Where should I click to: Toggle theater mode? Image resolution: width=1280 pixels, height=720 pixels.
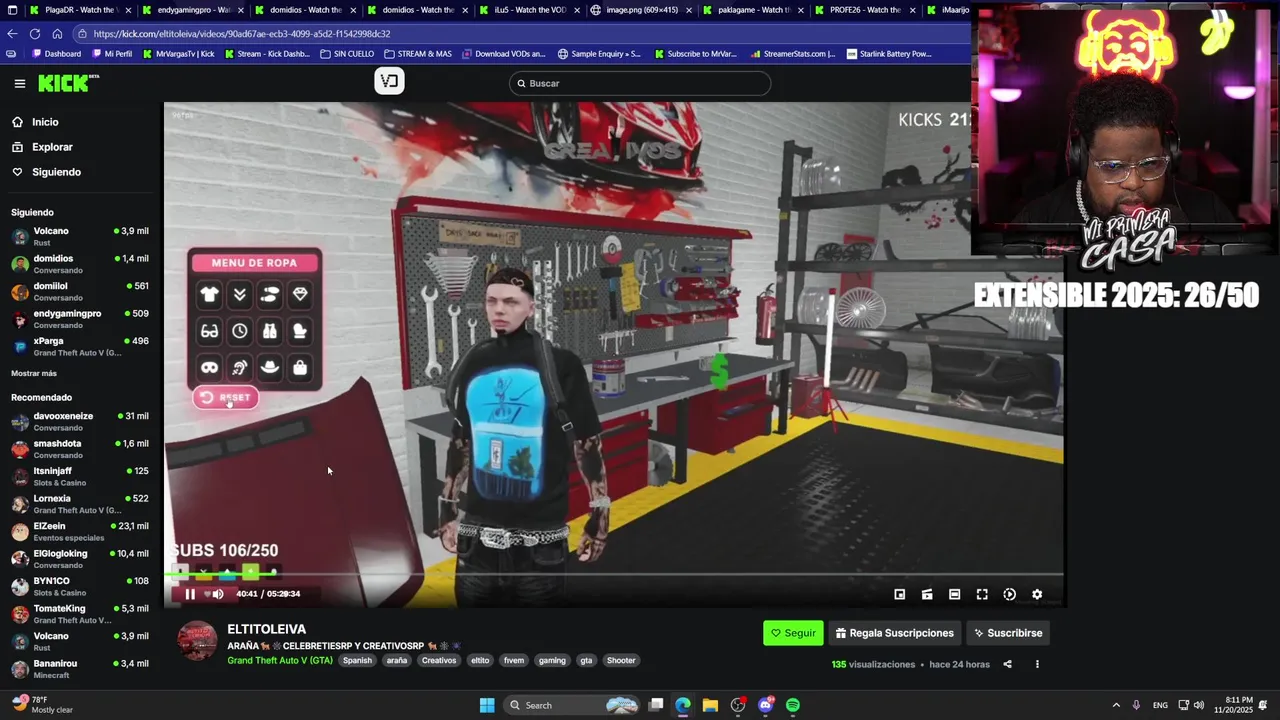(x=954, y=594)
